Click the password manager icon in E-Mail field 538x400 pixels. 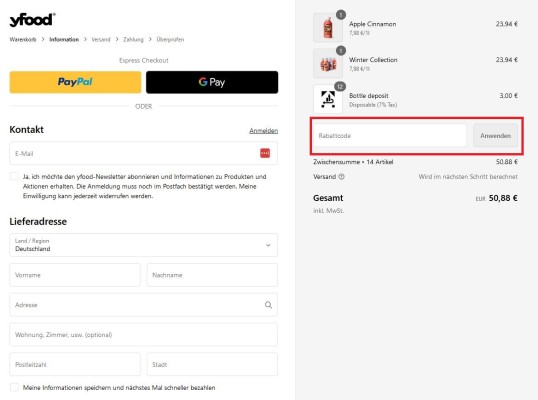pyautogui.click(x=265, y=153)
